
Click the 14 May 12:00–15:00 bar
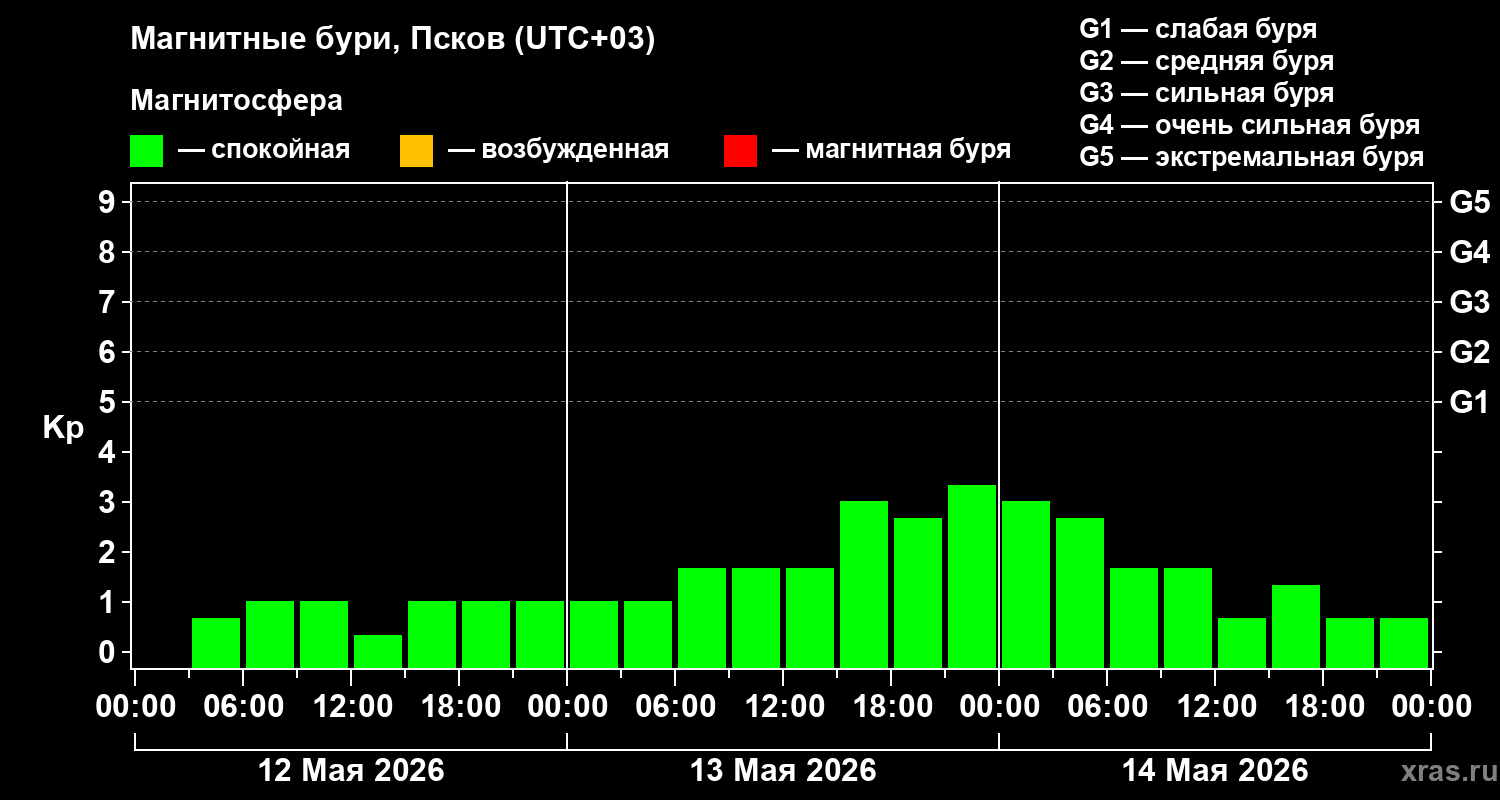pyautogui.click(x=1242, y=643)
